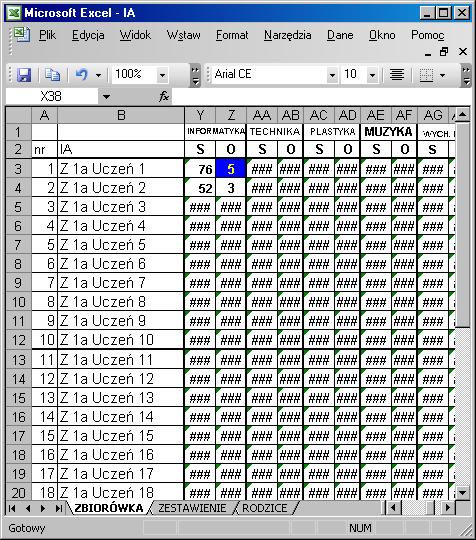Open the Name Box dropdown arrow
476x540 pixels.
(x=106, y=97)
